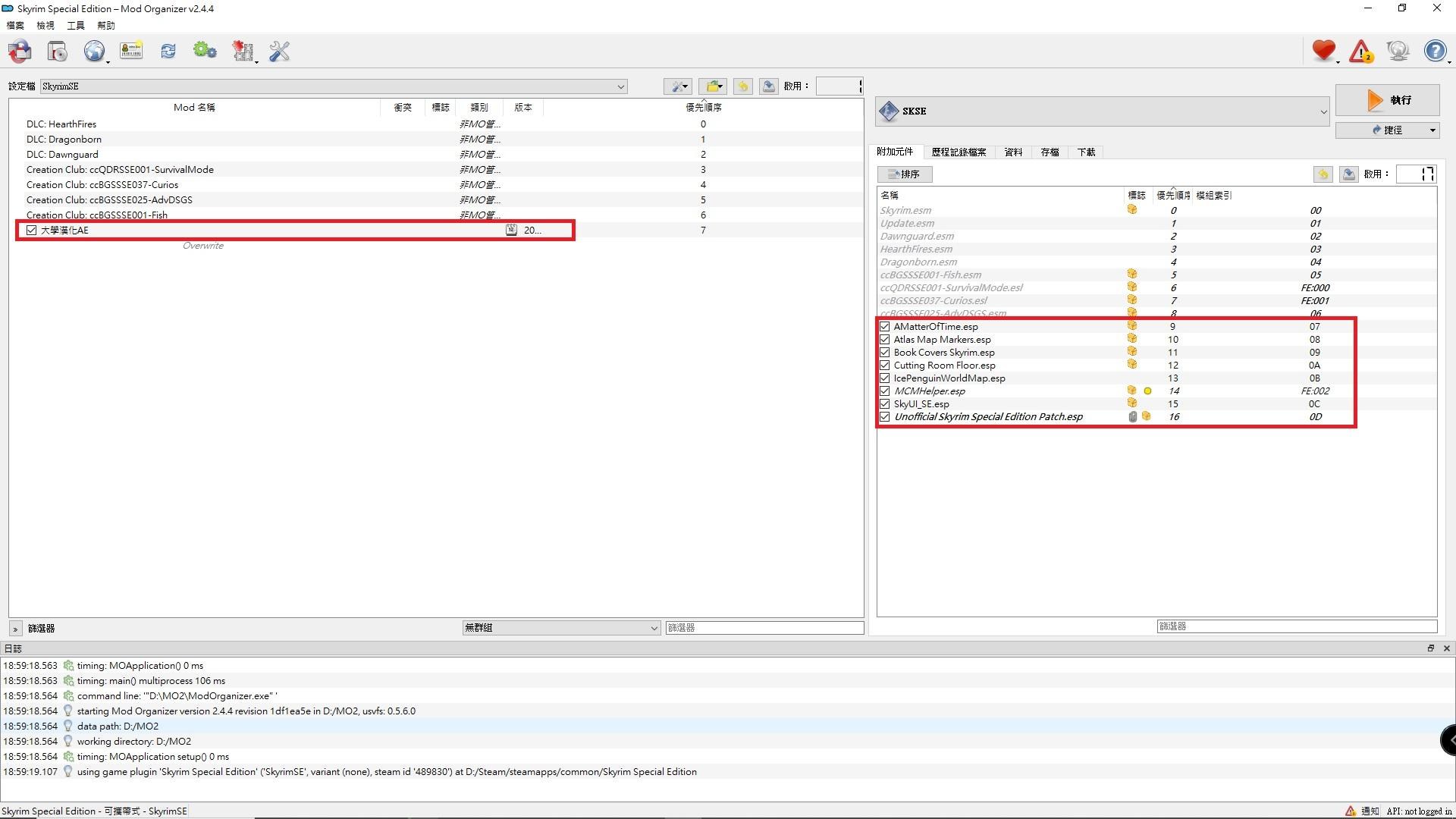The image size is (1456, 819).
Task: Open settings wrench-and-screwdriver icon
Action: tap(280, 52)
